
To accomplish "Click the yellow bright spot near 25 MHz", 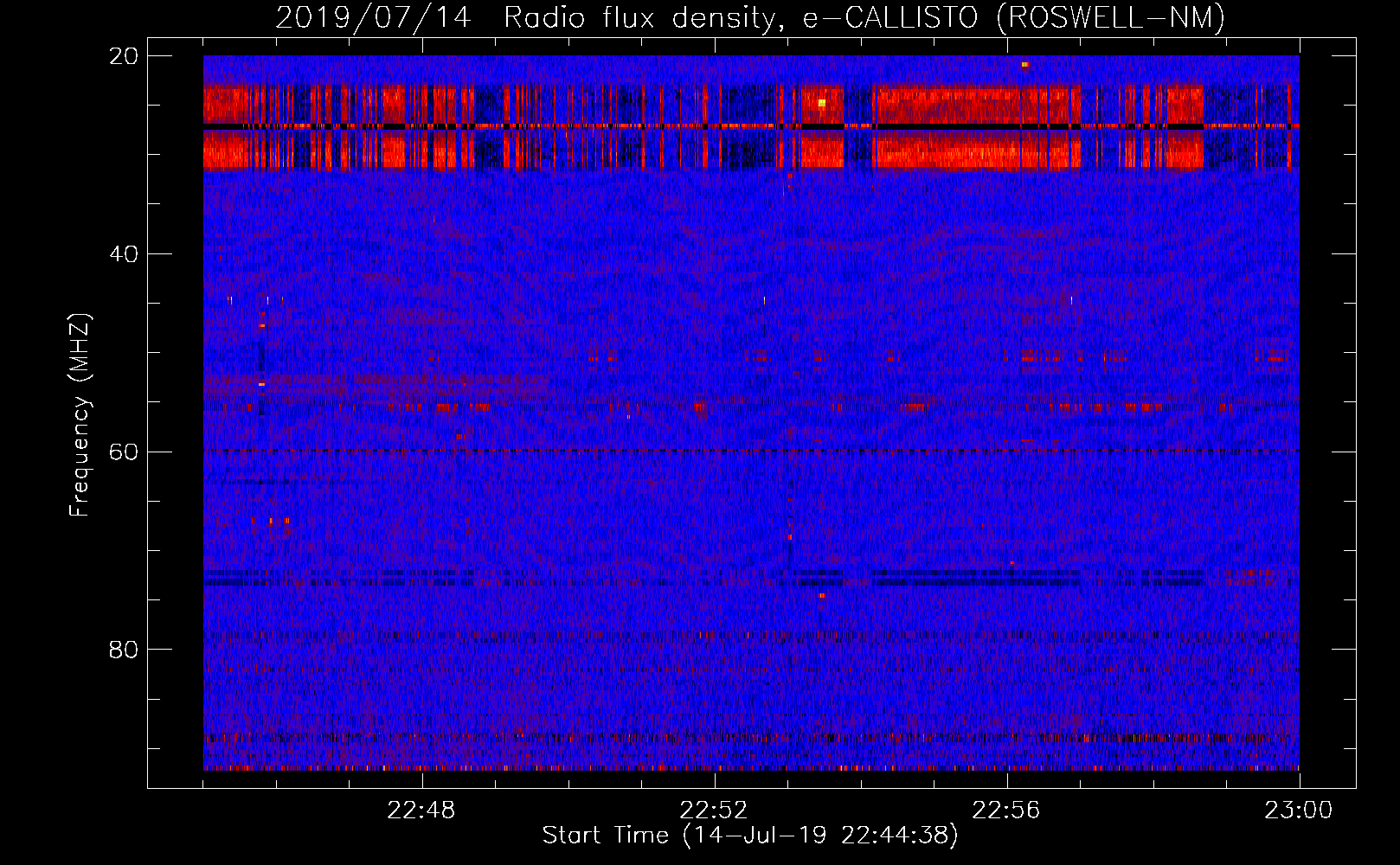I will [822, 103].
